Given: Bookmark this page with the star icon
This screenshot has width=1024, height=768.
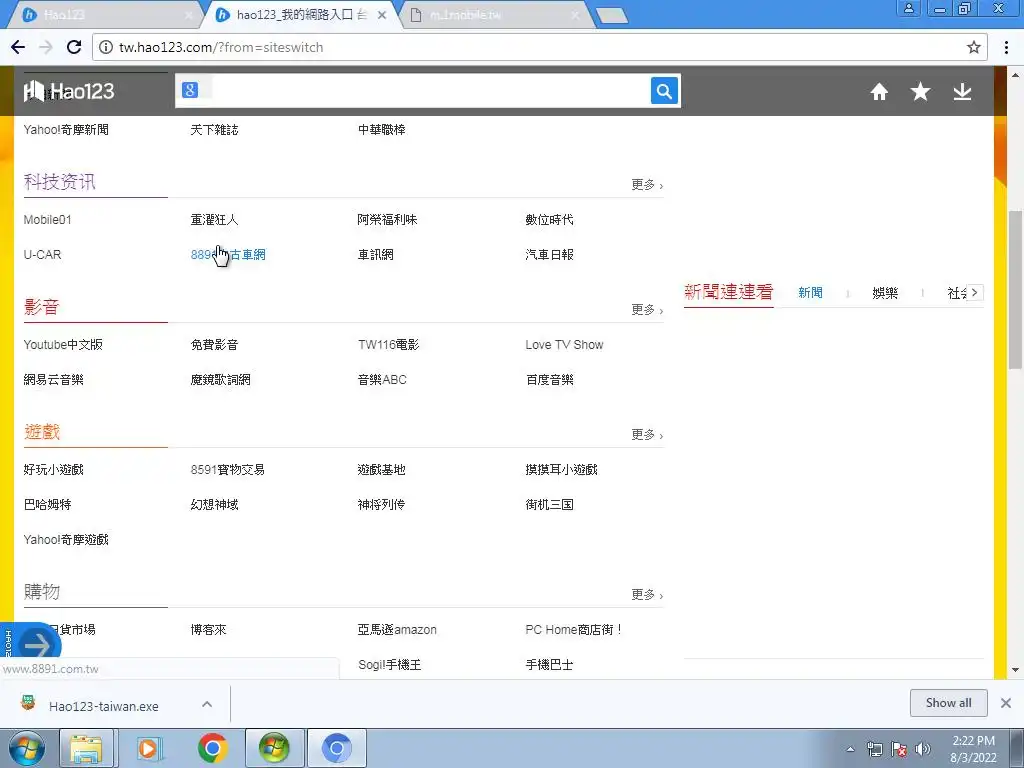Looking at the screenshot, I should tap(974, 47).
